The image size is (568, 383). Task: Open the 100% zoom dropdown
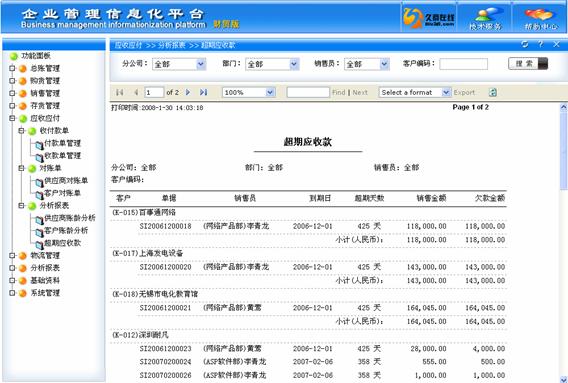click(x=270, y=92)
